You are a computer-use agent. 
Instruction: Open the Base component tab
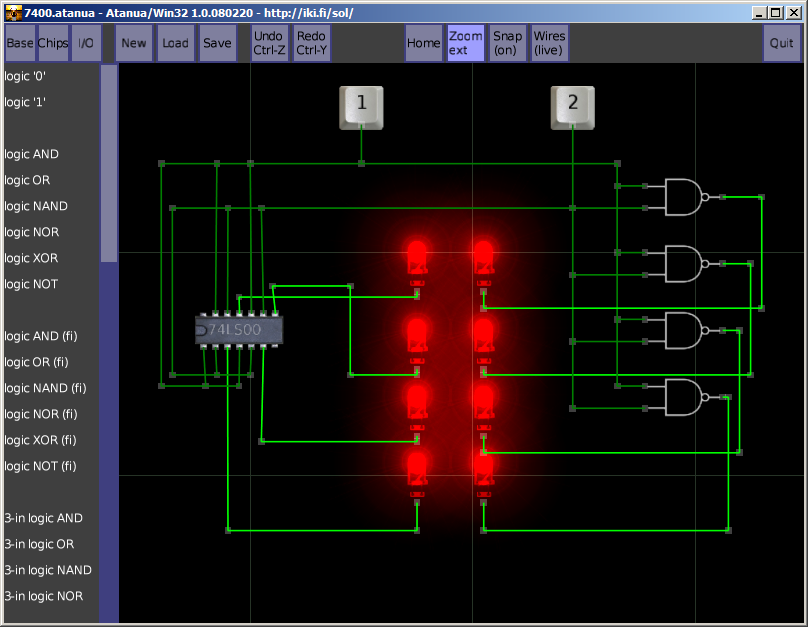pos(20,43)
